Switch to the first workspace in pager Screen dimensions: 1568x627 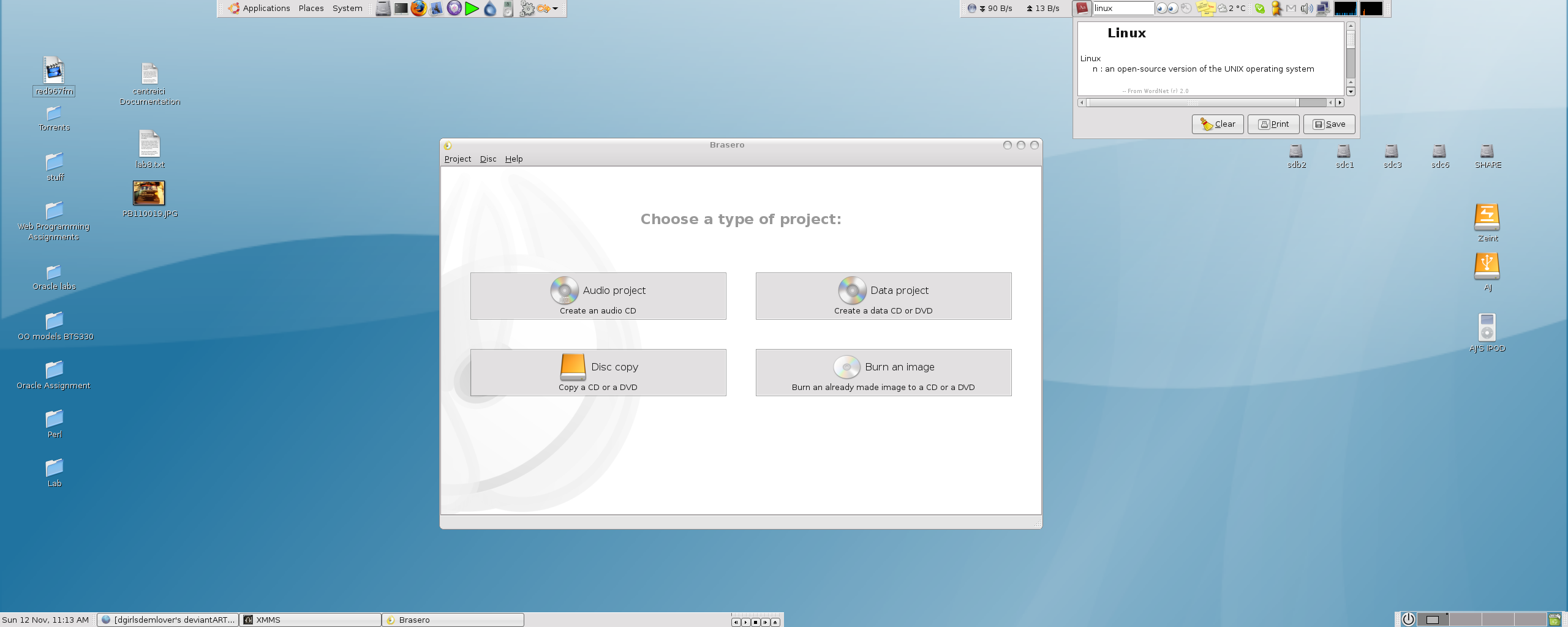(x=1433, y=620)
